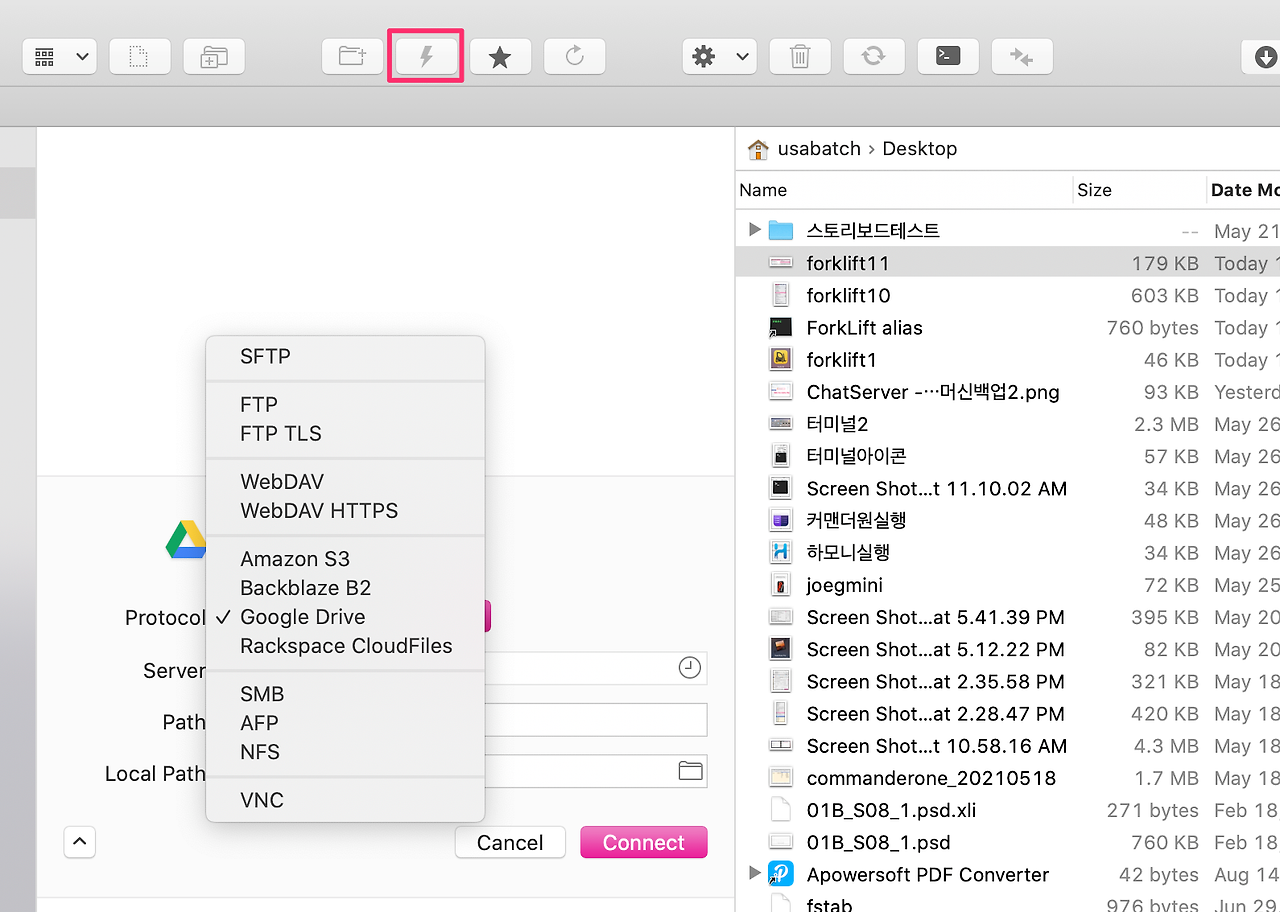Click the sync toolbar icon
This screenshot has height=912, width=1280.
874,57
